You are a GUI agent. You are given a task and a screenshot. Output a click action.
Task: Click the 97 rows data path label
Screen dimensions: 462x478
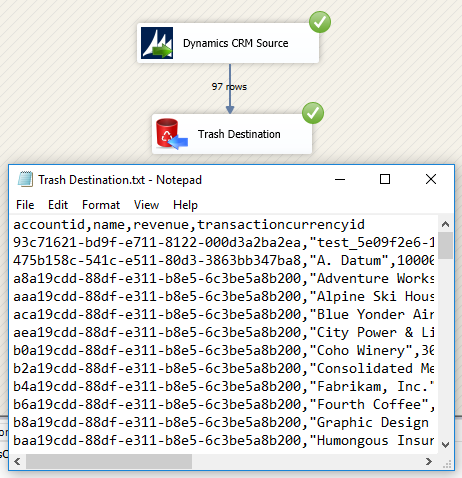[229, 87]
